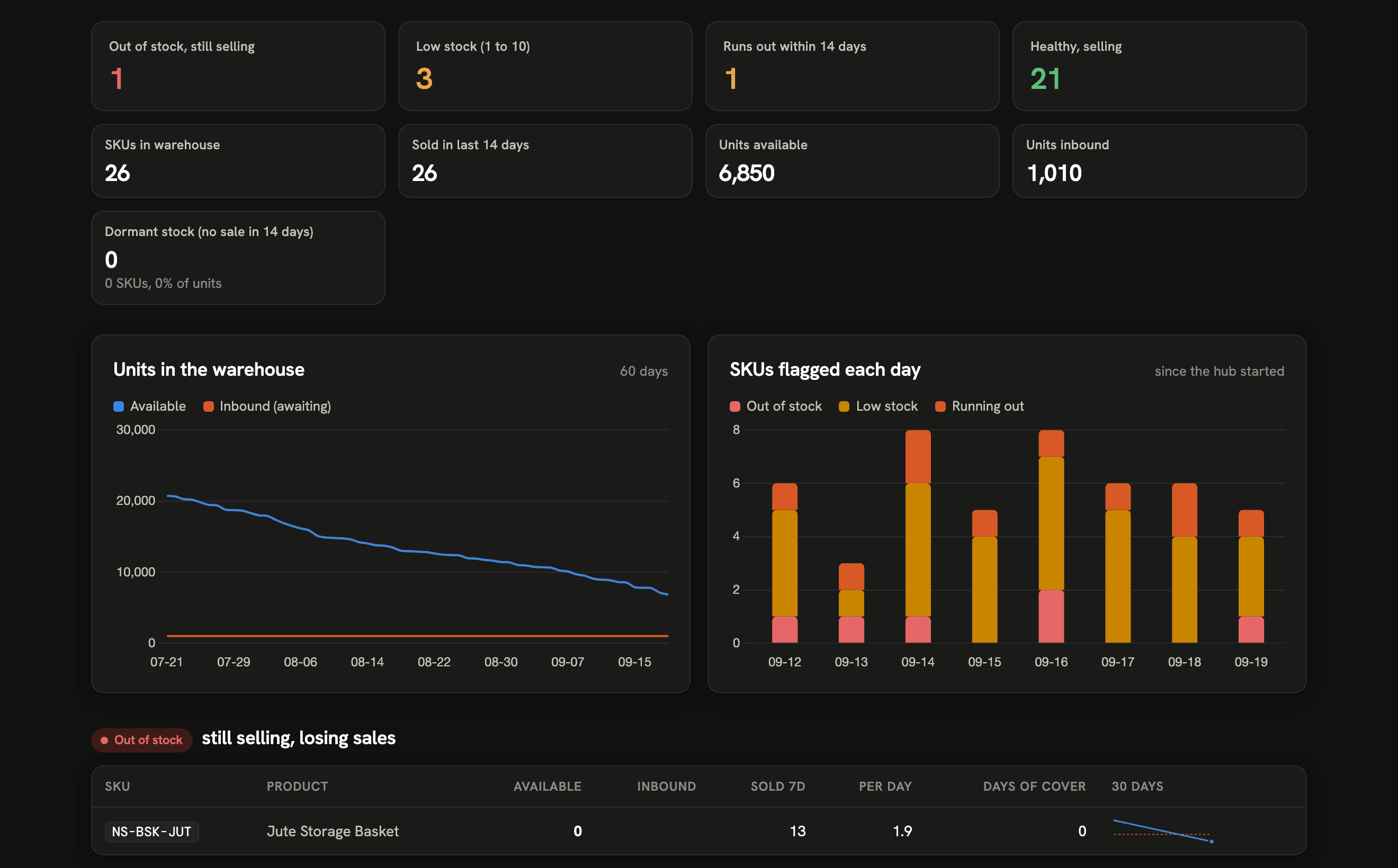Click the 09-16 stacked bar in chart
The height and width of the screenshot is (868, 1398).
(x=1051, y=536)
